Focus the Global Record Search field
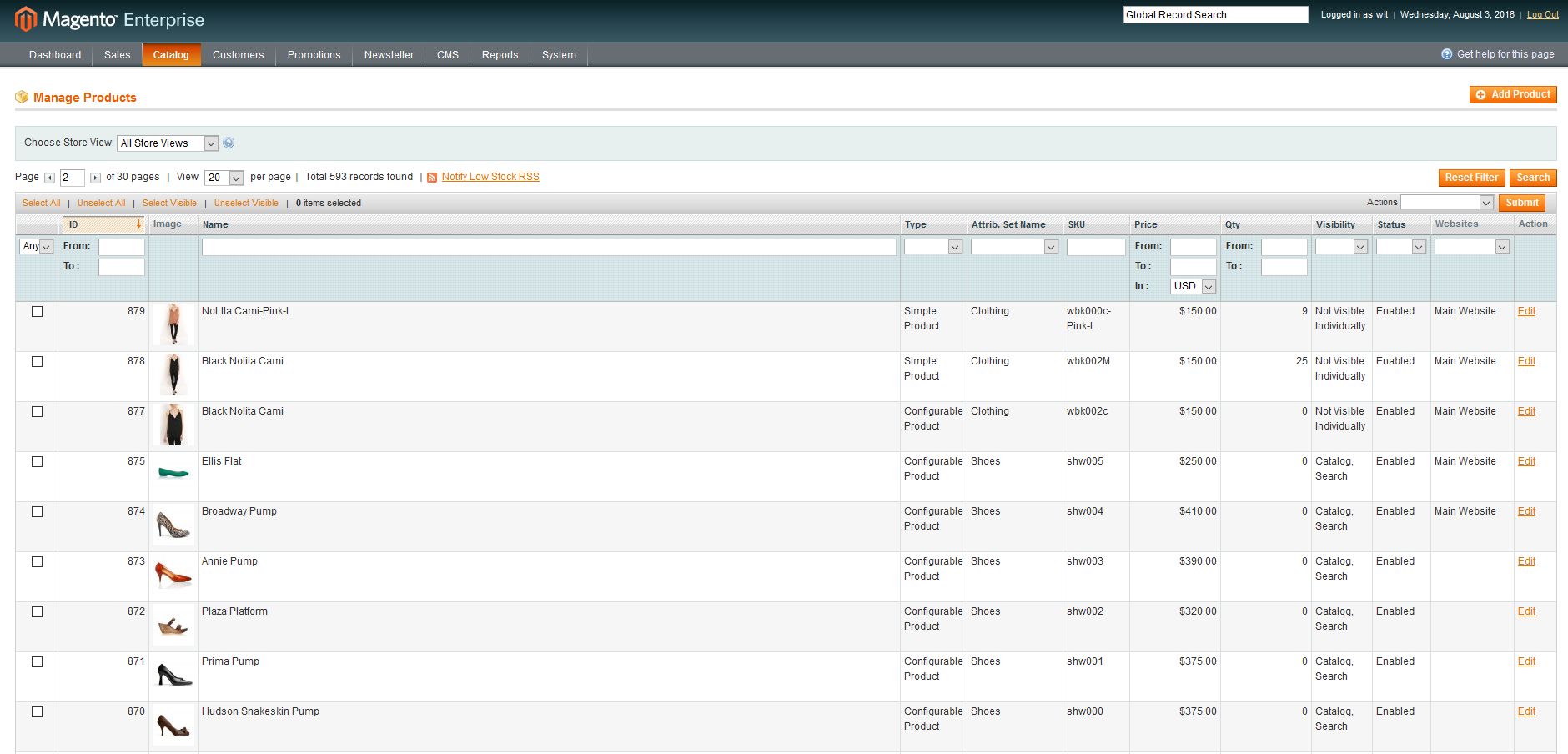Image resolution: width=1568 pixels, height=754 pixels. click(1216, 14)
